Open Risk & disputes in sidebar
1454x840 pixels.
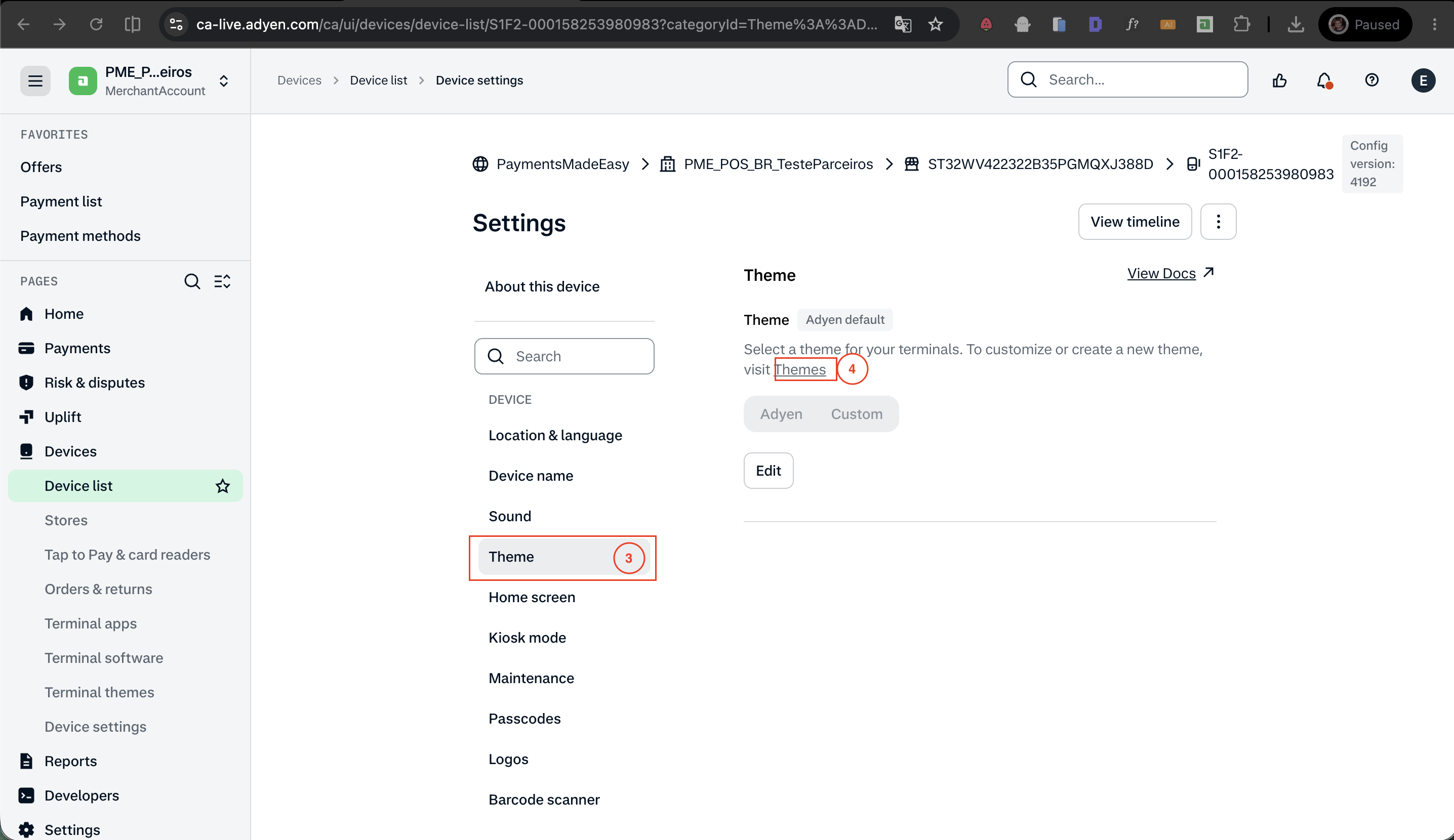[94, 383]
